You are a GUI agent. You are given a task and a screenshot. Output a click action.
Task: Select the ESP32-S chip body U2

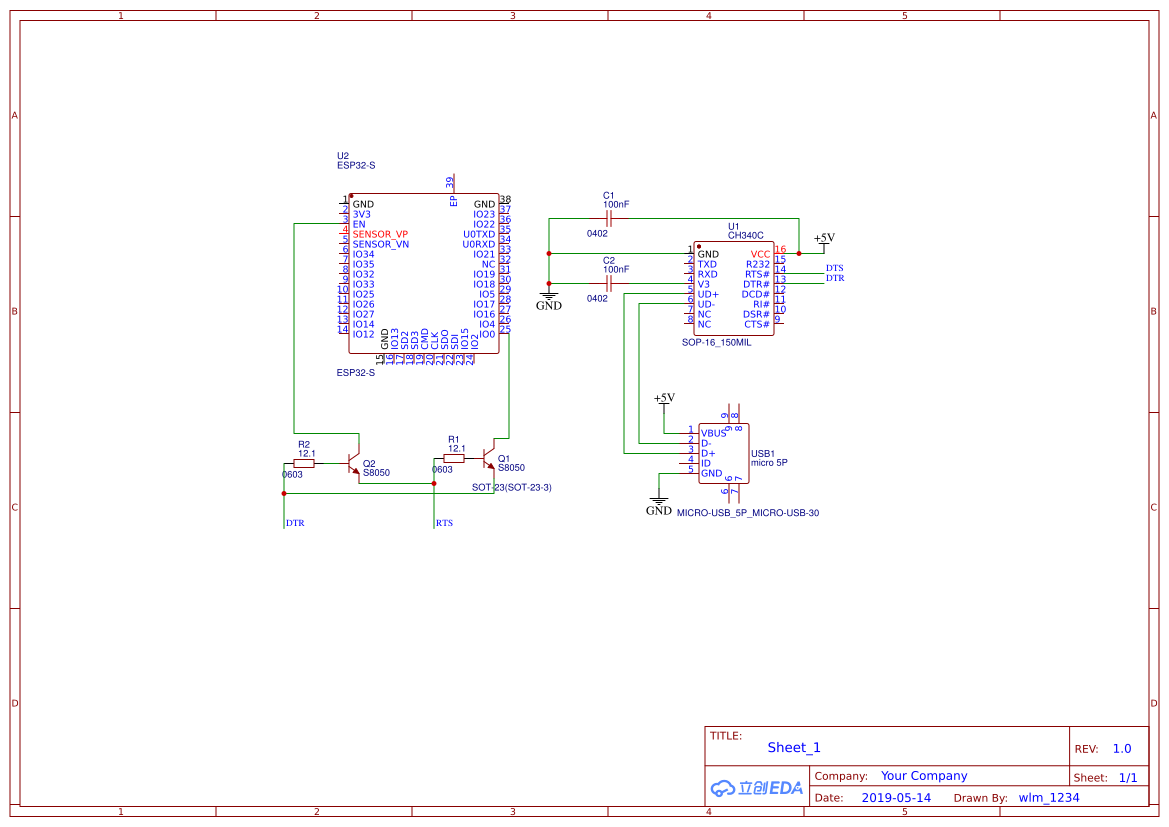423,274
